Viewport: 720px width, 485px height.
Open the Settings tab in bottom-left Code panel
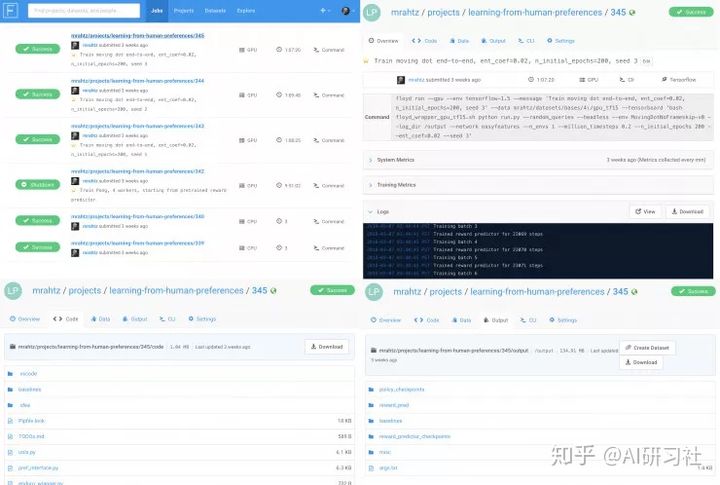point(202,319)
